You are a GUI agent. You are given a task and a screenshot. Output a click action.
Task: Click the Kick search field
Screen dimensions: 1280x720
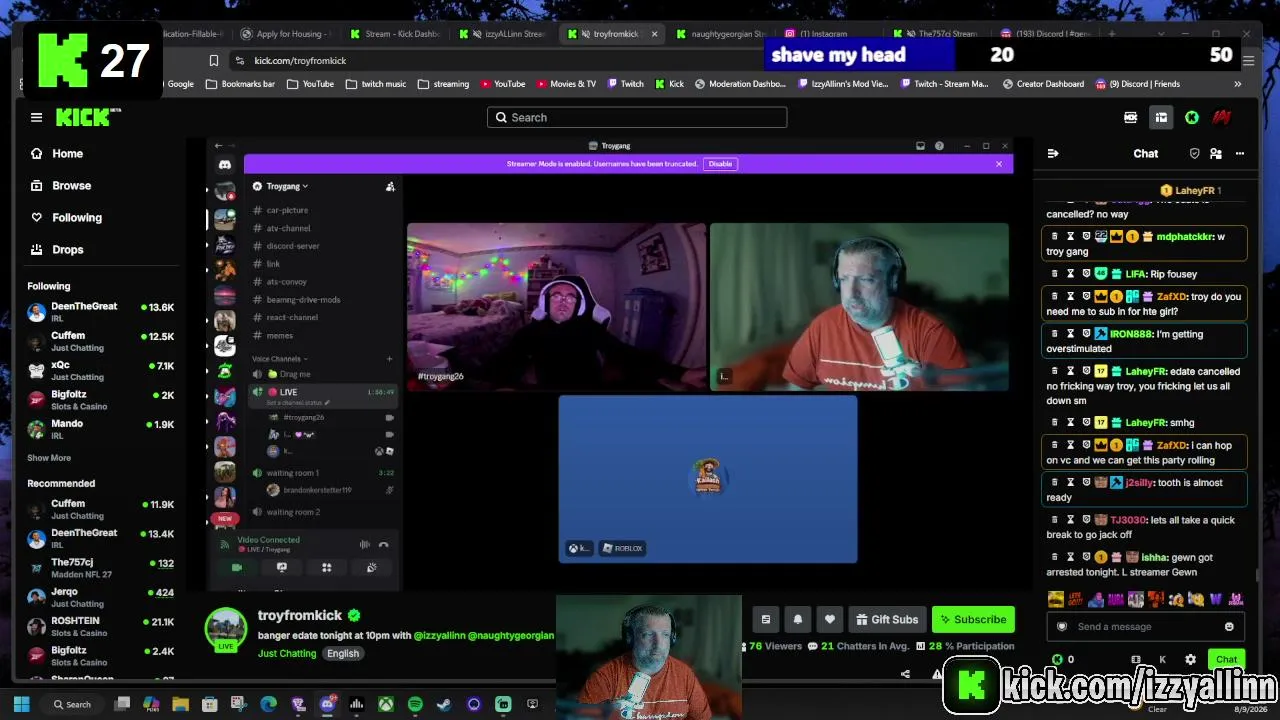(x=637, y=117)
